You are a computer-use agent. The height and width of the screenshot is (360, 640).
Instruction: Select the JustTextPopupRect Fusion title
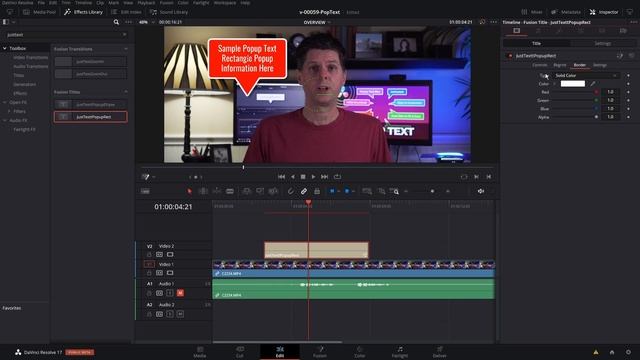click(91, 117)
